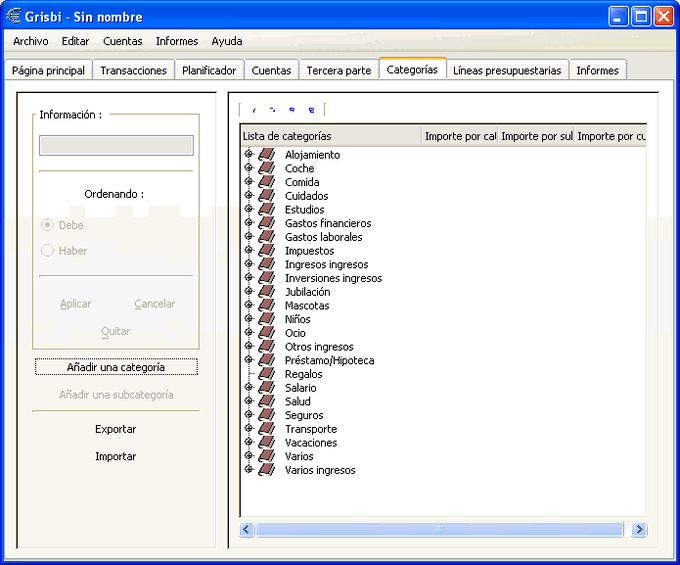
Task: Open the Archivo menu
Action: [x=30, y=41]
